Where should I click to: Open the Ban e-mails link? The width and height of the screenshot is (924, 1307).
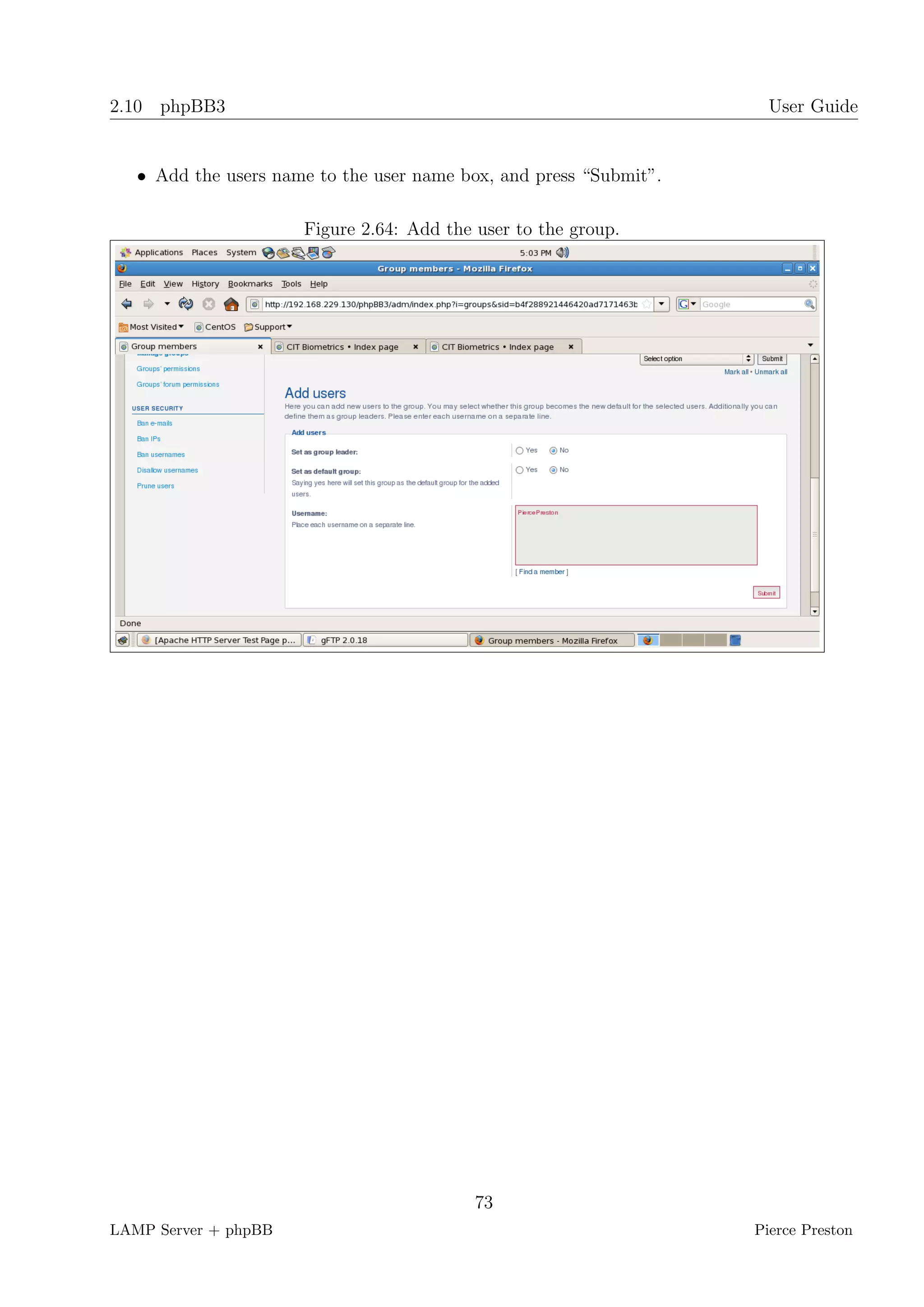click(154, 423)
